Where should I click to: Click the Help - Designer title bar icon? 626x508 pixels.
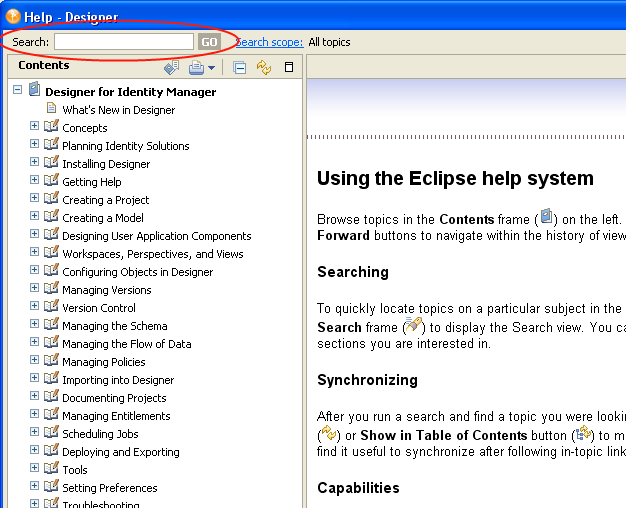(x=13, y=16)
